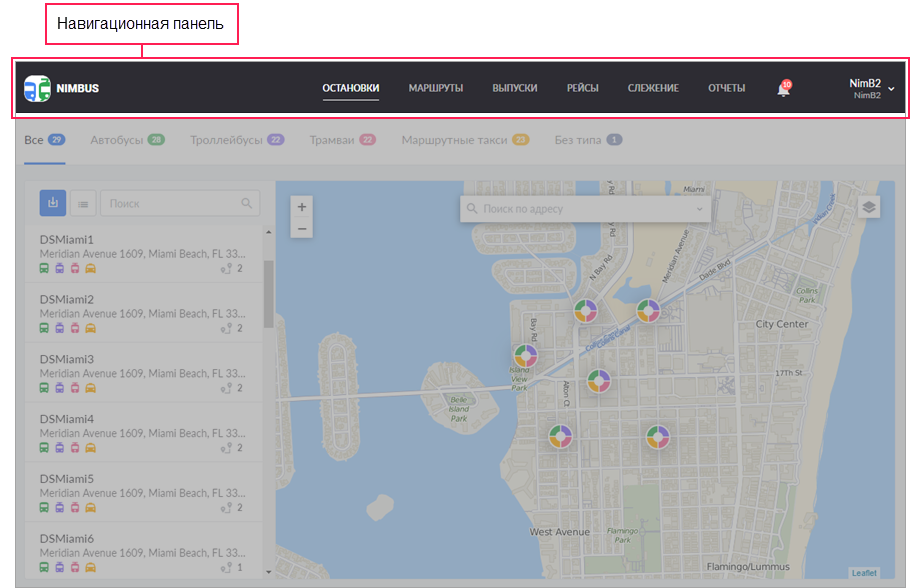This screenshot has width=920, height=588.
Task: Click pink tram icon for DSMiami1
Action: (75, 269)
